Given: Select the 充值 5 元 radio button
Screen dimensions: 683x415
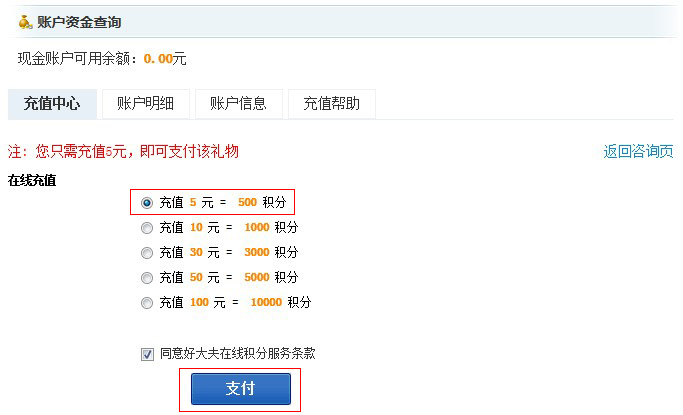Looking at the screenshot, I should pyautogui.click(x=147, y=202).
